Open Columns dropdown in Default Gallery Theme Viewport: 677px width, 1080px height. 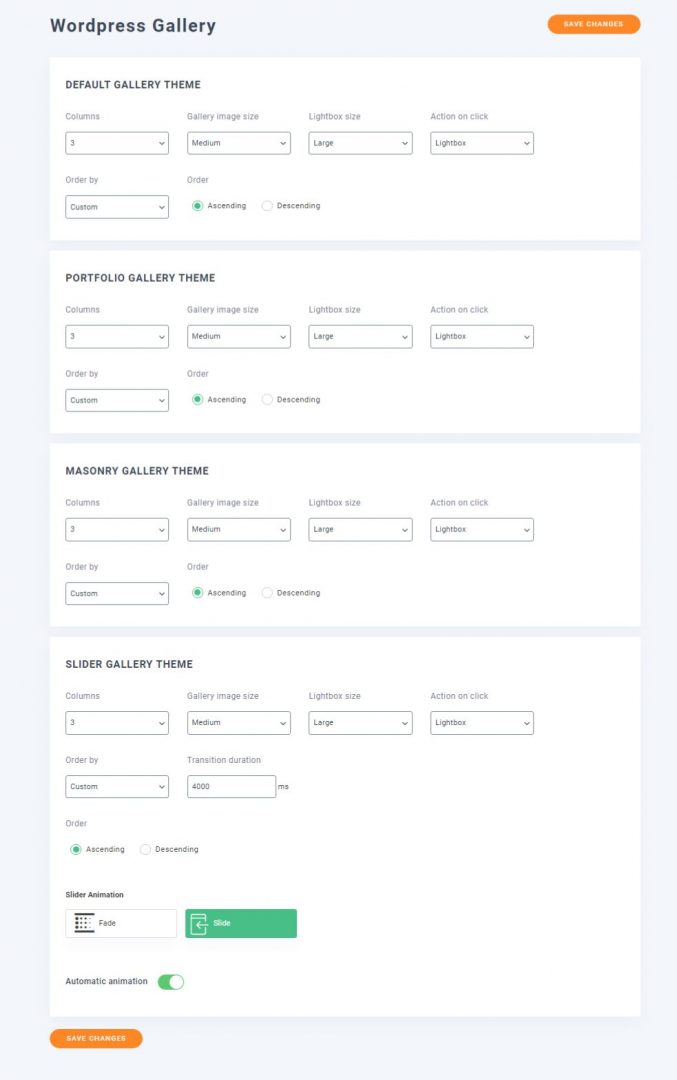pos(117,143)
